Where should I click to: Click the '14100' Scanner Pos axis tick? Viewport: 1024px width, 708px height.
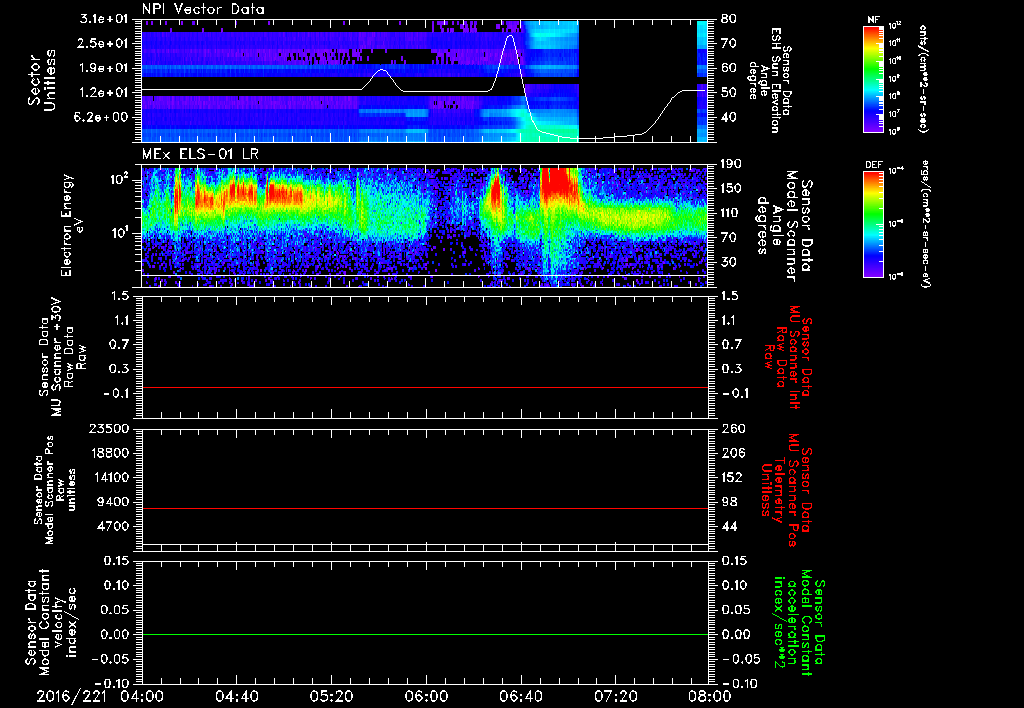coord(108,478)
